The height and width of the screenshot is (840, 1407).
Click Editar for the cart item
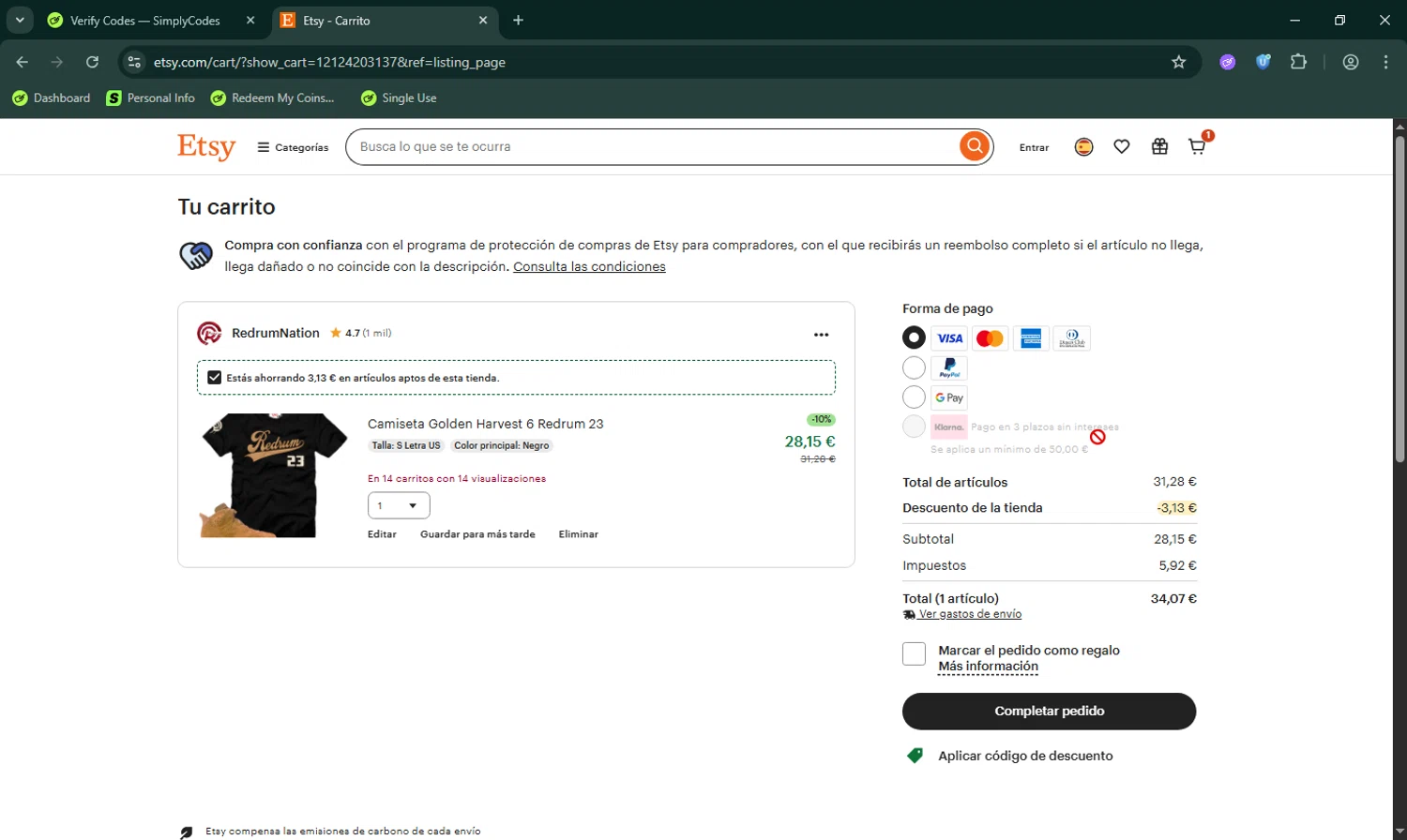[382, 534]
